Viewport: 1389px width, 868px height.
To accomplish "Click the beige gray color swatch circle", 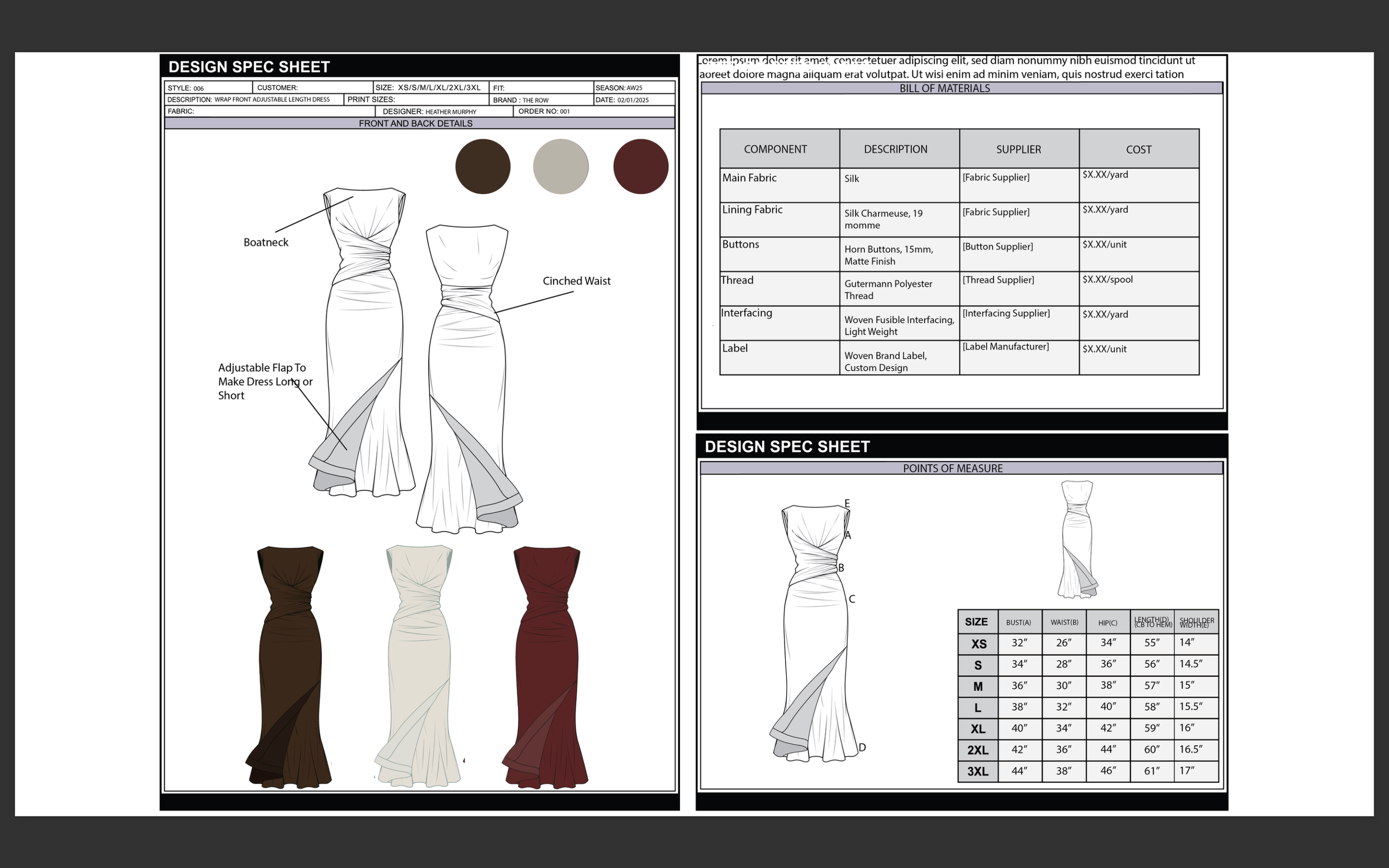I will [x=561, y=167].
